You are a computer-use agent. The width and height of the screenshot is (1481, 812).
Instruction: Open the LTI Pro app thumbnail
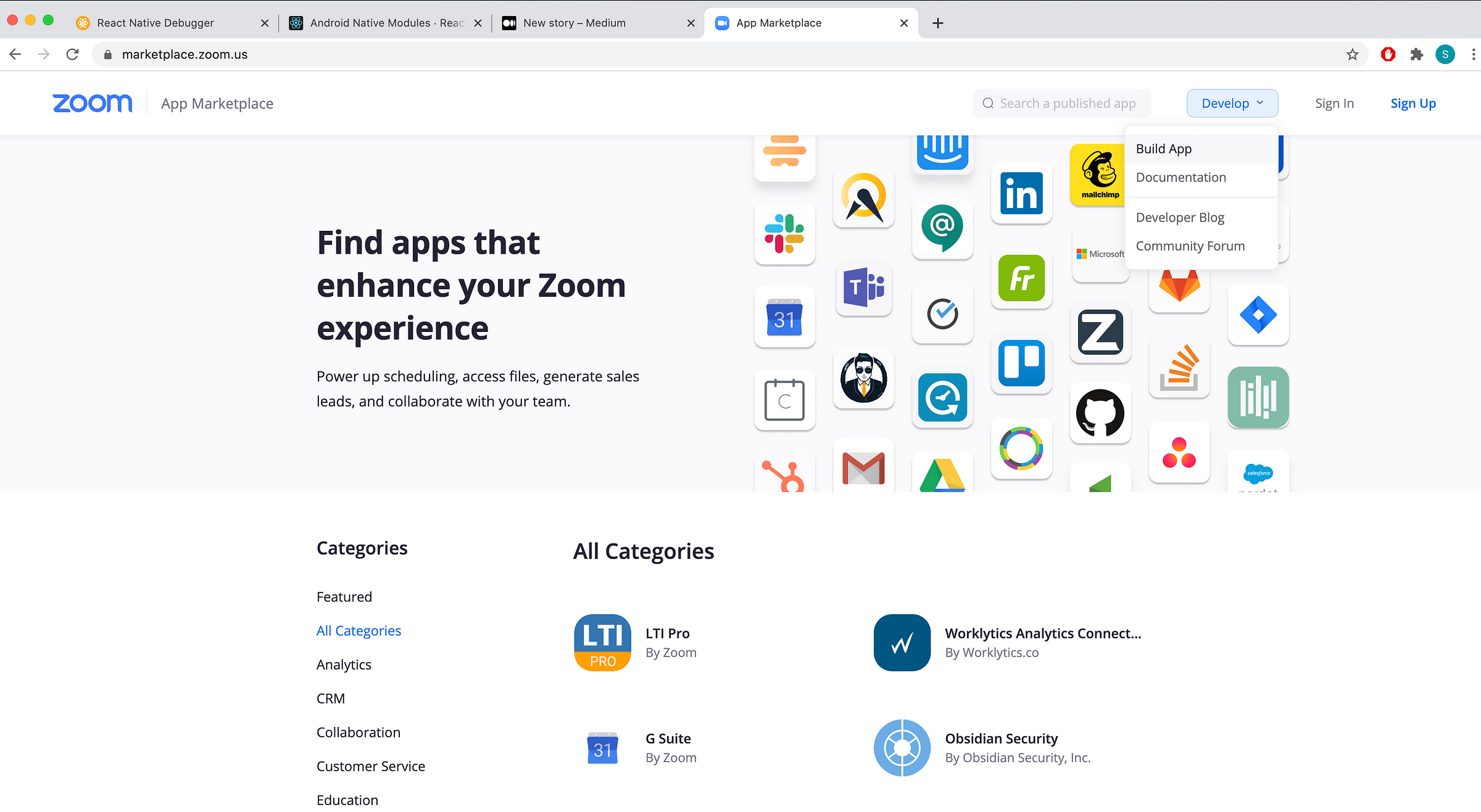click(602, 642)
